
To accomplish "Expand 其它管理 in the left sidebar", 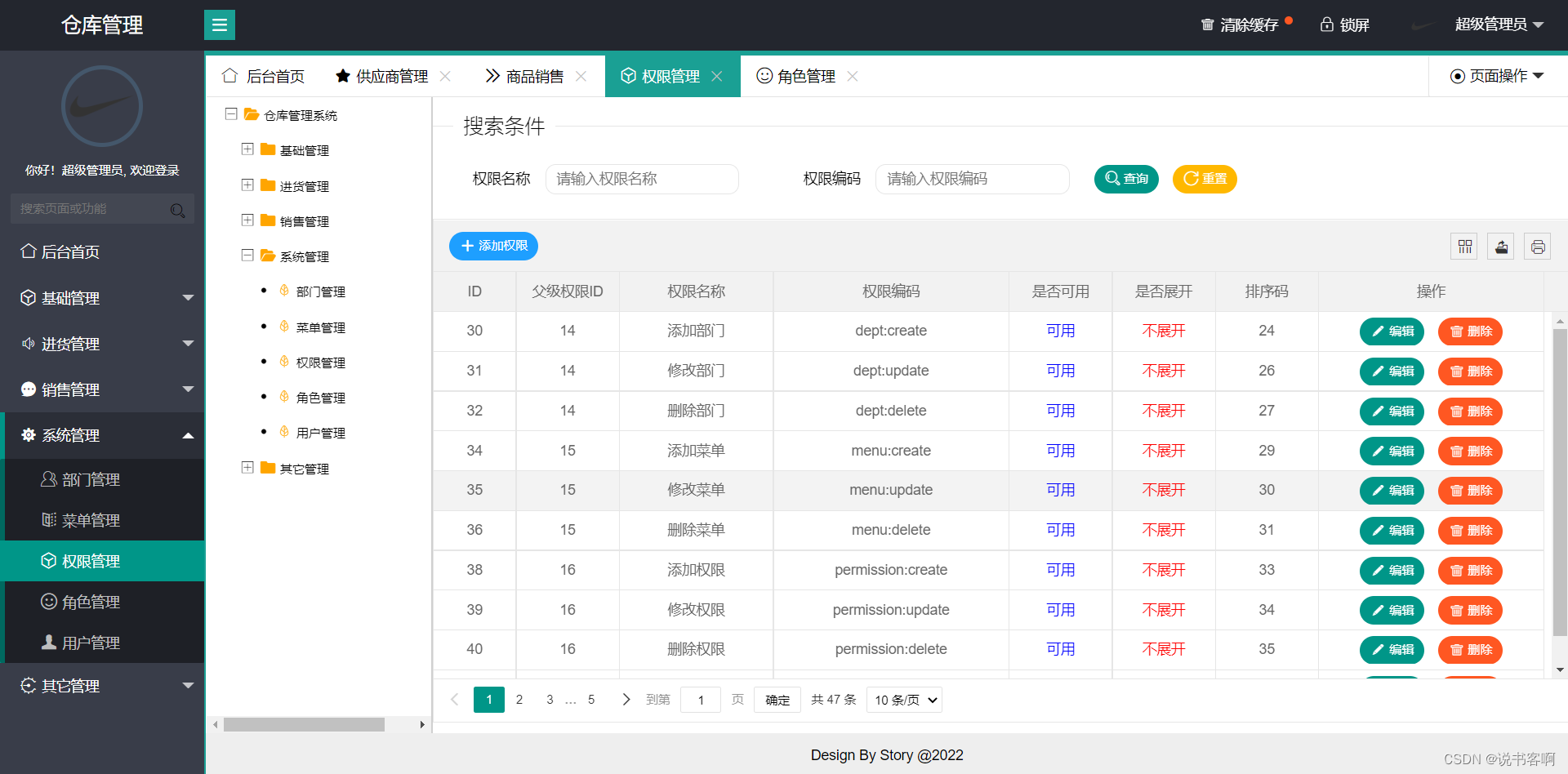I will (x=102, y=686).
